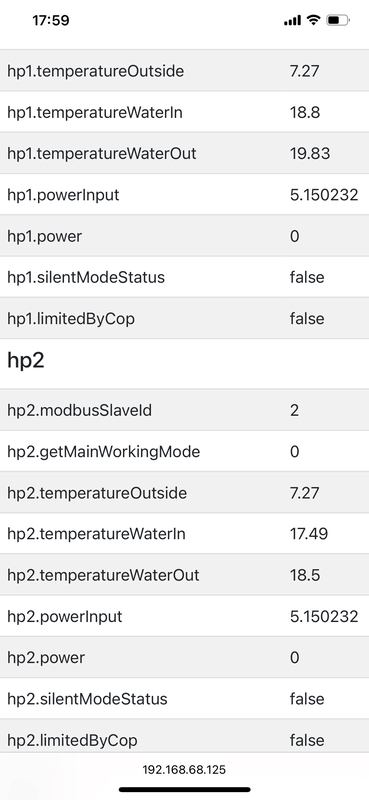Tap the hp2.temperatureWaterIn value 17.49
Viewport: 369px width, 800px height.
[x=309, y=534]
